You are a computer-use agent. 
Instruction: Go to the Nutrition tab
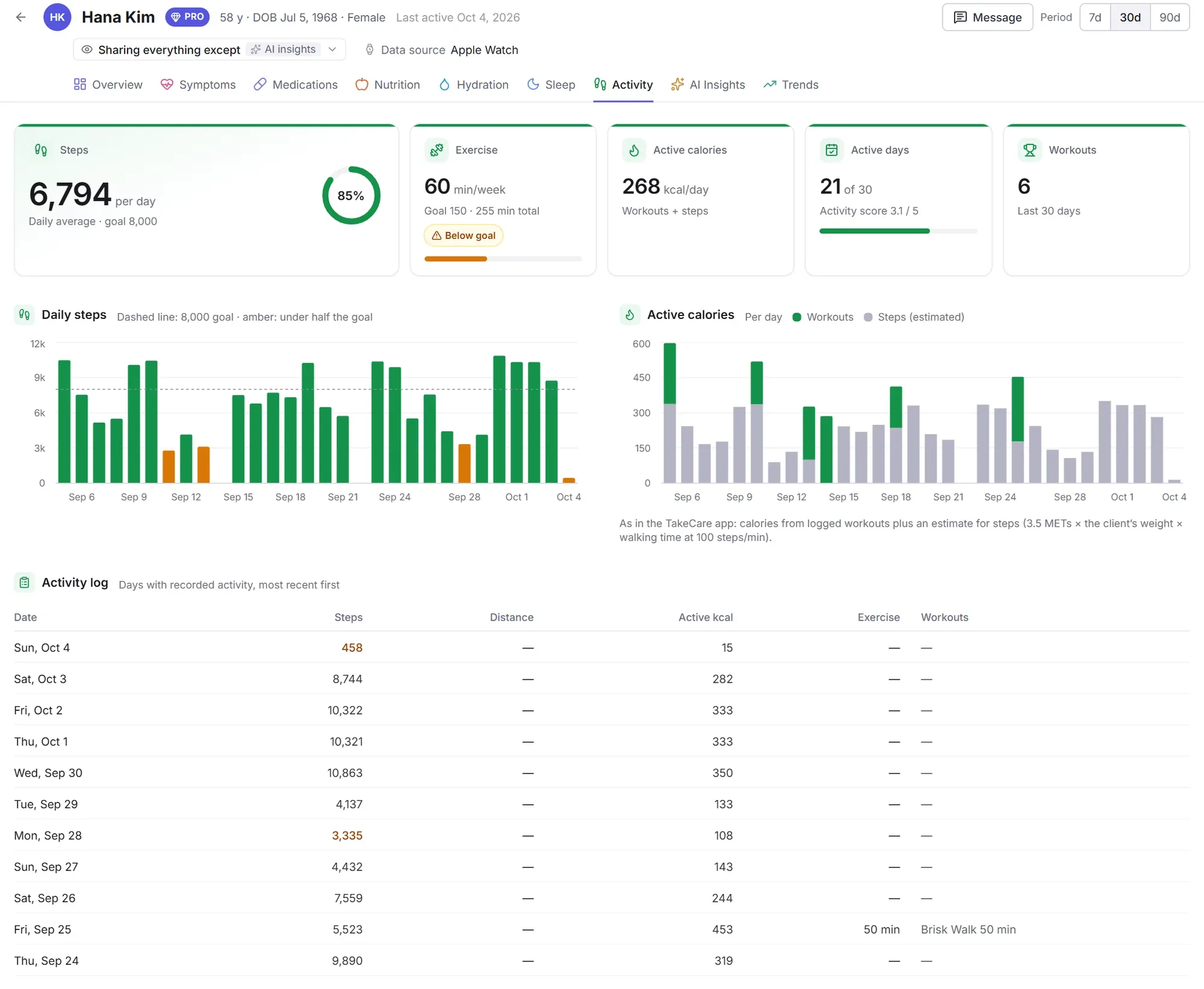point(388,85)
